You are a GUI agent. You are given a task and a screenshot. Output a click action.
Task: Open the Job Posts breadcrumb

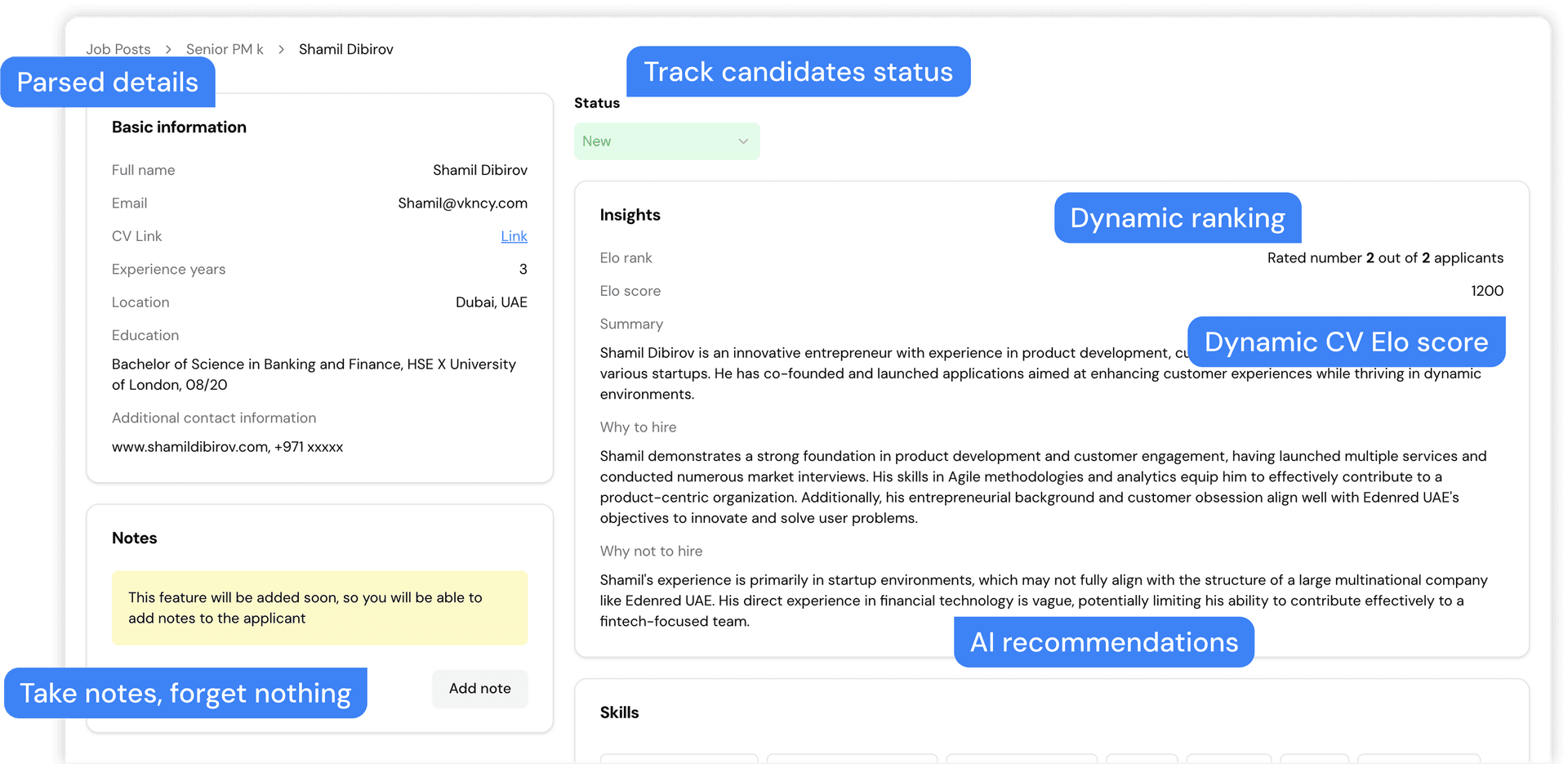pyautogui.click(x=118, y=49)
